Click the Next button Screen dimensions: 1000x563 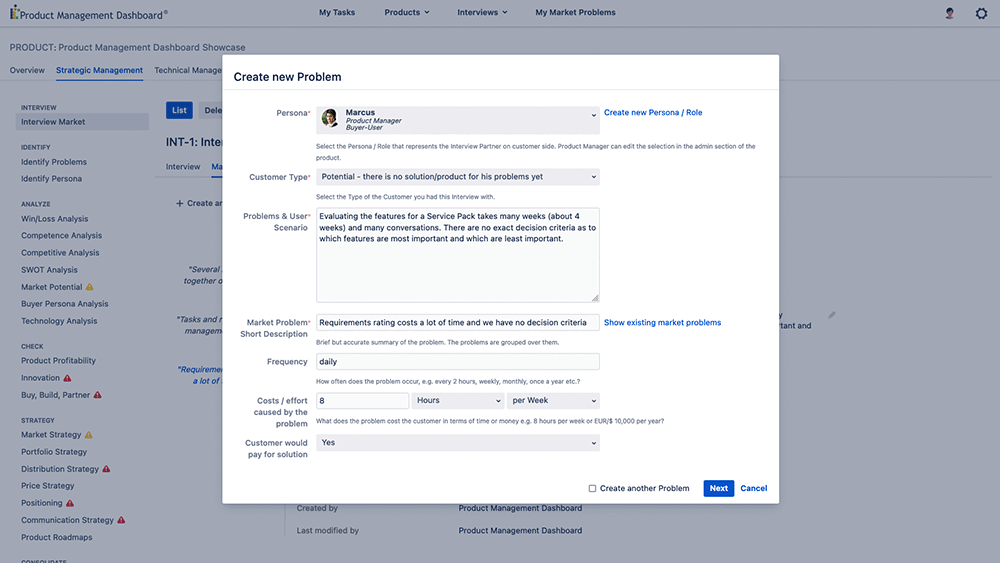pyautogui.click(x=719, y=488)
